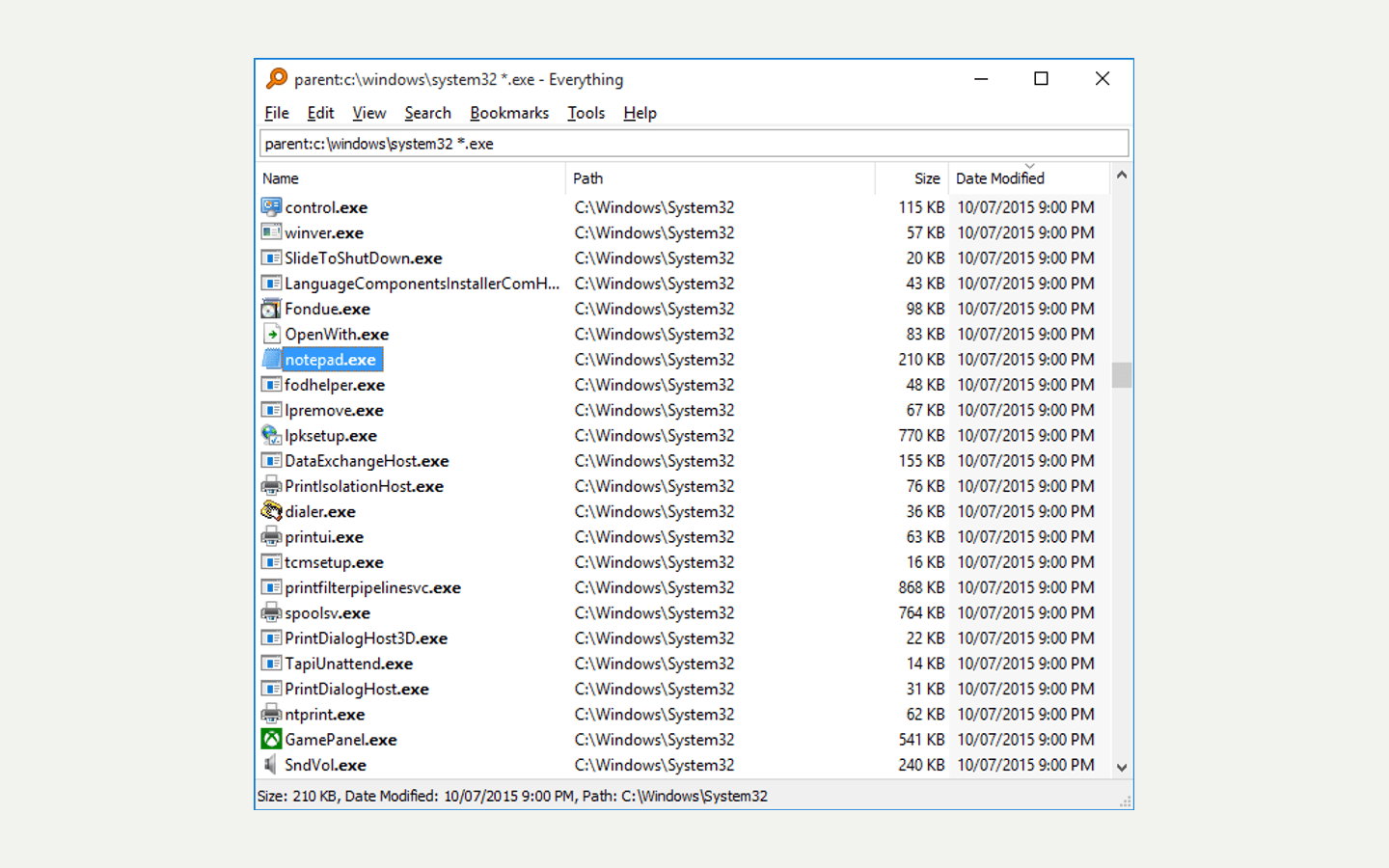Open the Search menu
This screenshot has width=1389, height=868.
pos(427,113)
